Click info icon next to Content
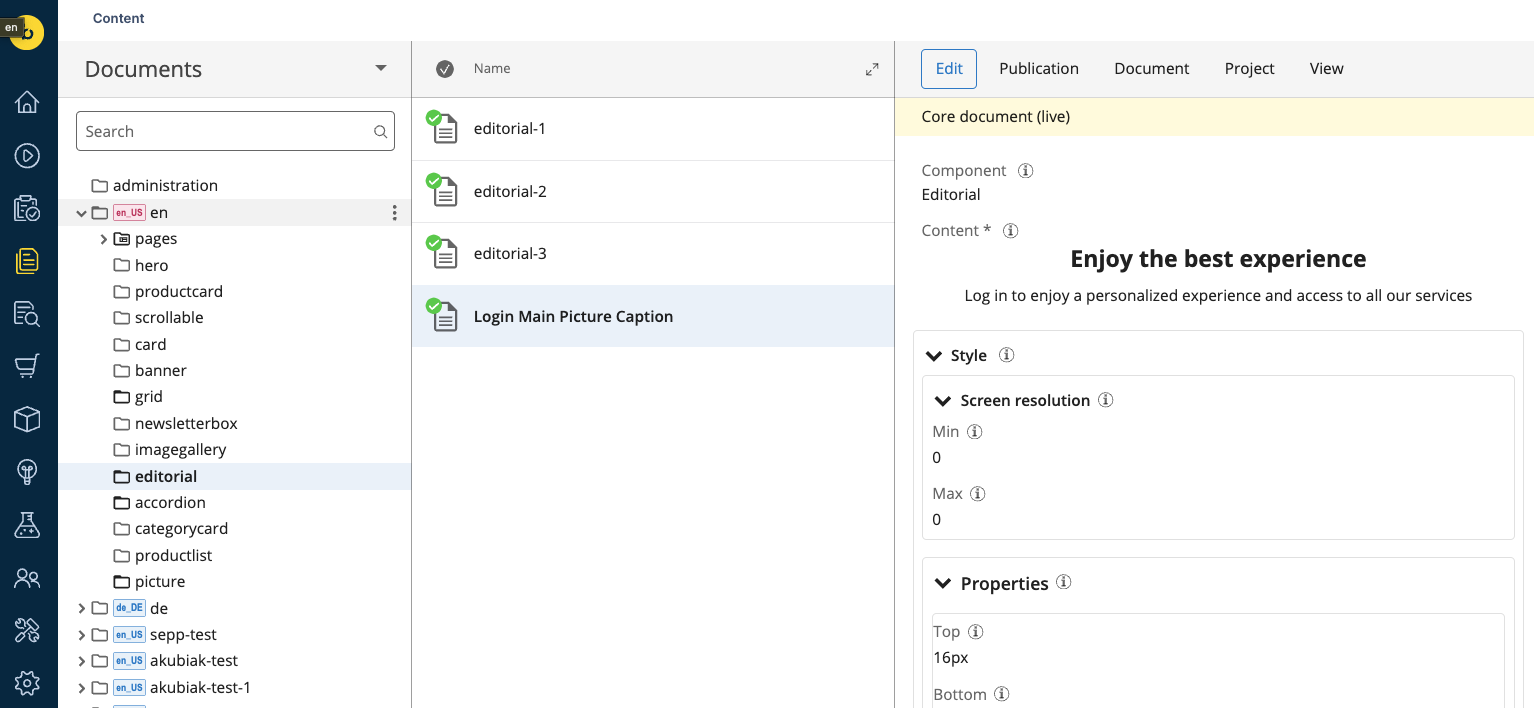 (1011, 230)
